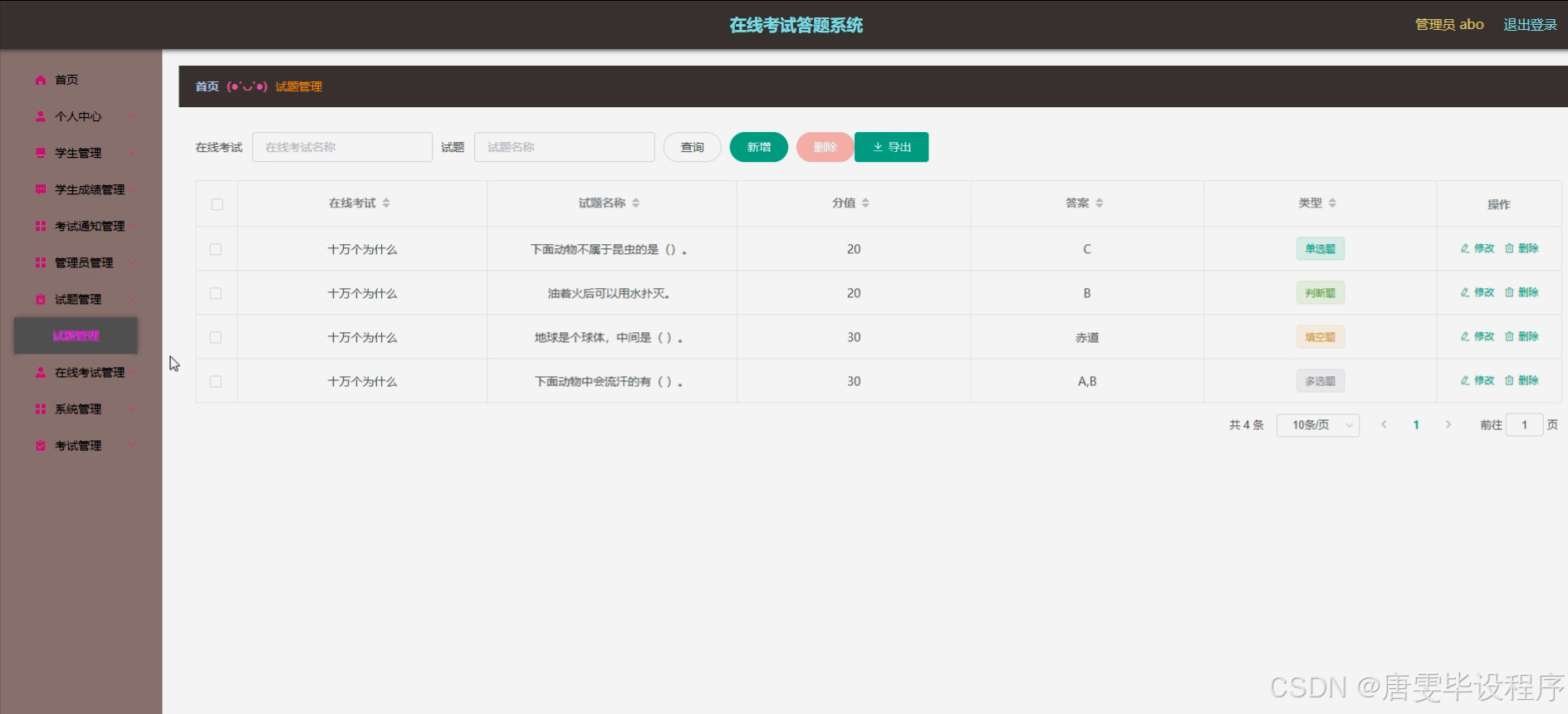Check the row with answer A,B
This screenshot has width=1568, height=714.
coord(216,381)
